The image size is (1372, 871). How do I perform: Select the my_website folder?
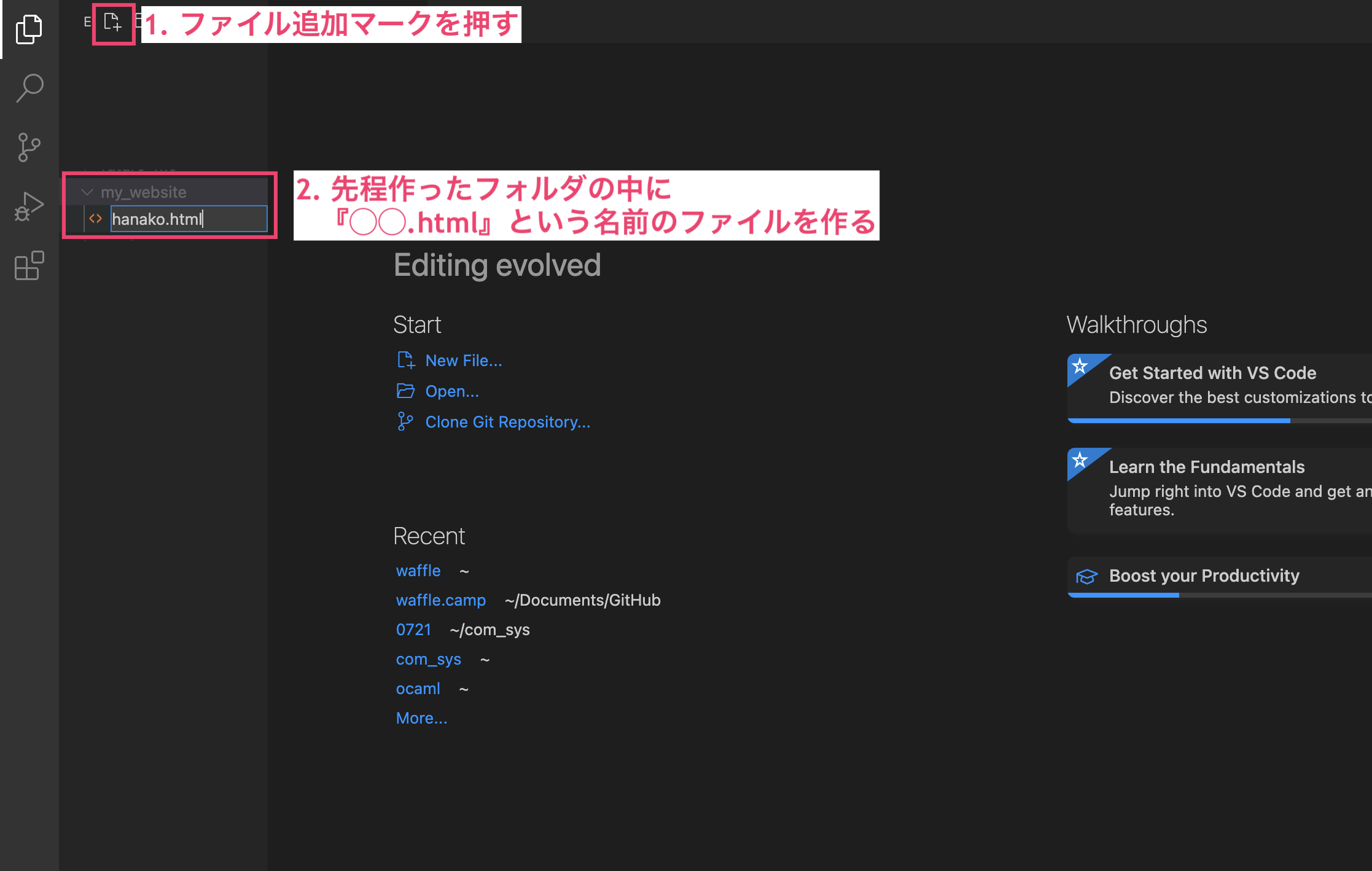(x=144, y=192)
